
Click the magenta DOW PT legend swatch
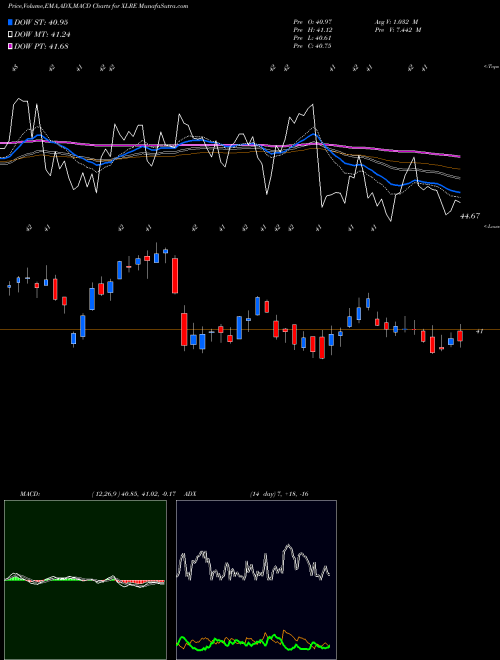[11, 46]
